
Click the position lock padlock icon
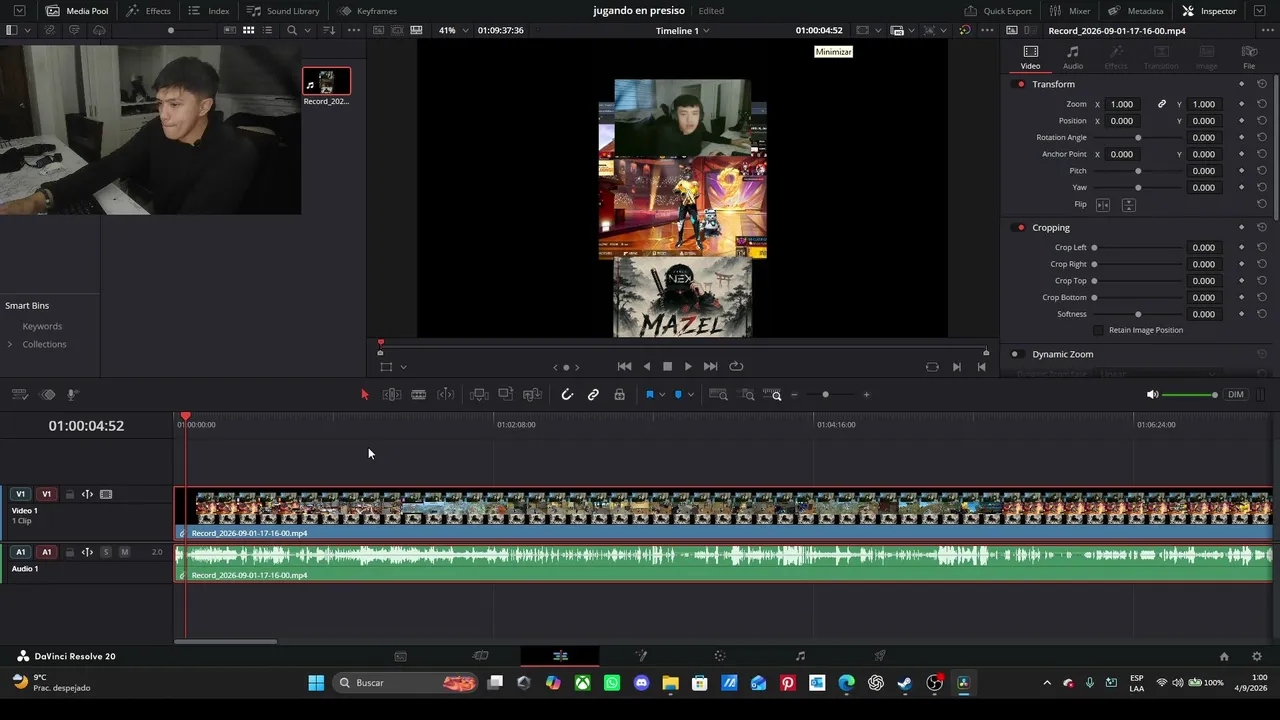tap(619, 395)
